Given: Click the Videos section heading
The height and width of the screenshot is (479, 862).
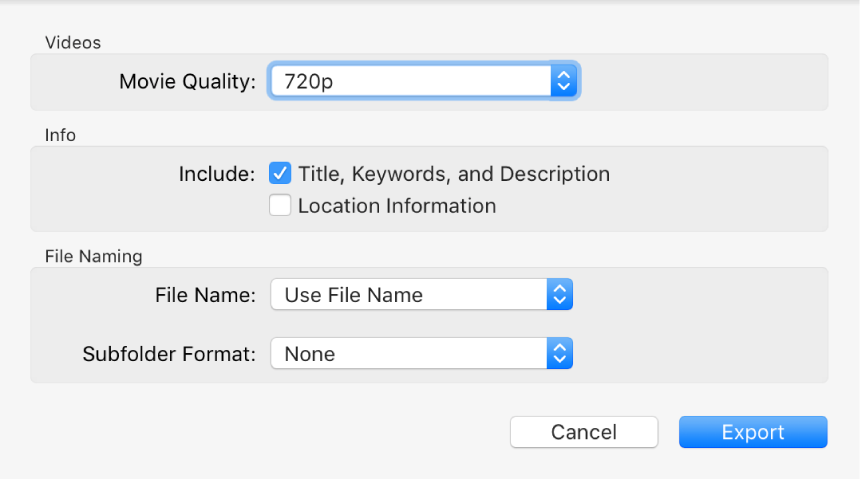Looking at the screenshot, I should pyautogui.click(x=73, y=42).
